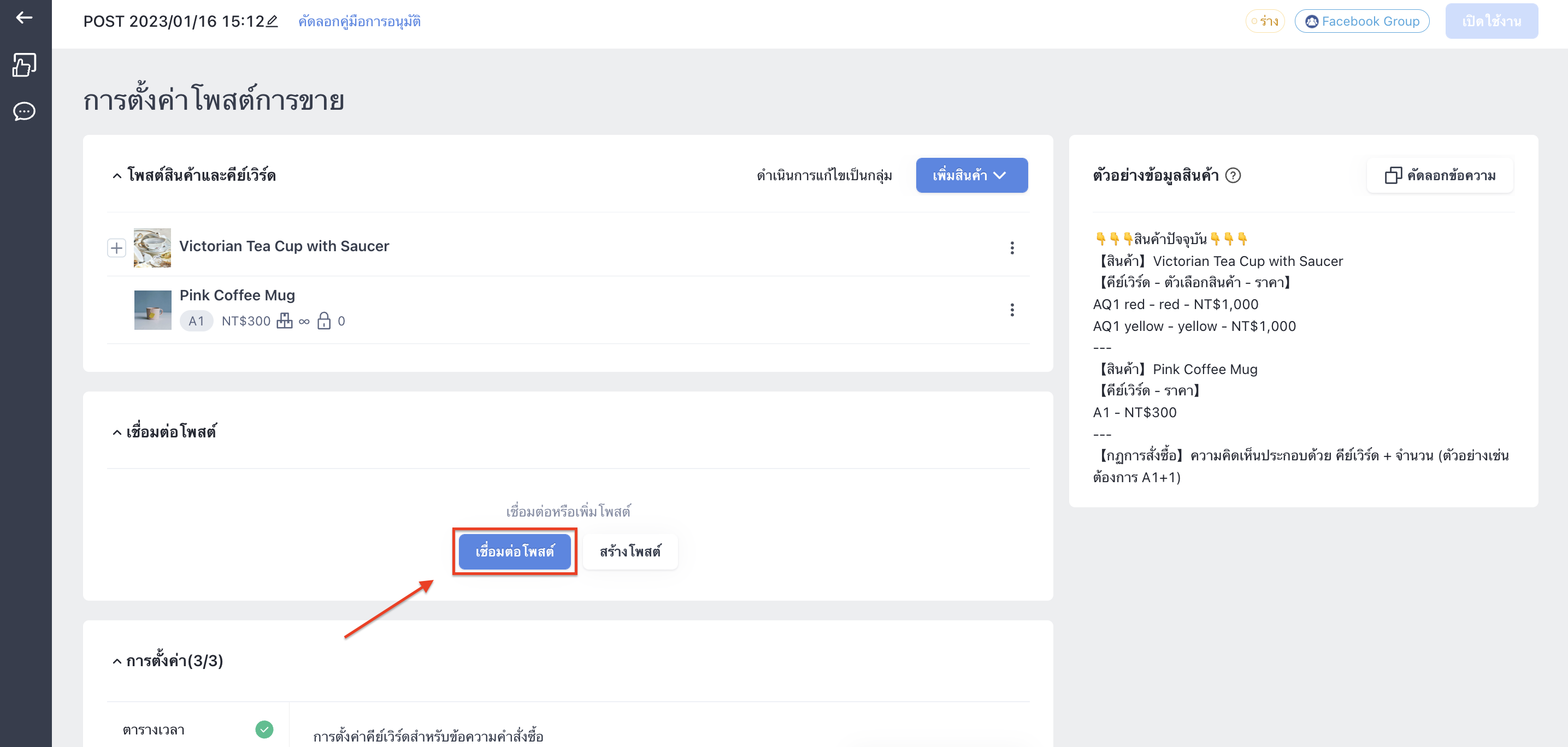Click the pencil icon beside the post title
Viewport: 1568px width, 747px height.
coord(272,21)
